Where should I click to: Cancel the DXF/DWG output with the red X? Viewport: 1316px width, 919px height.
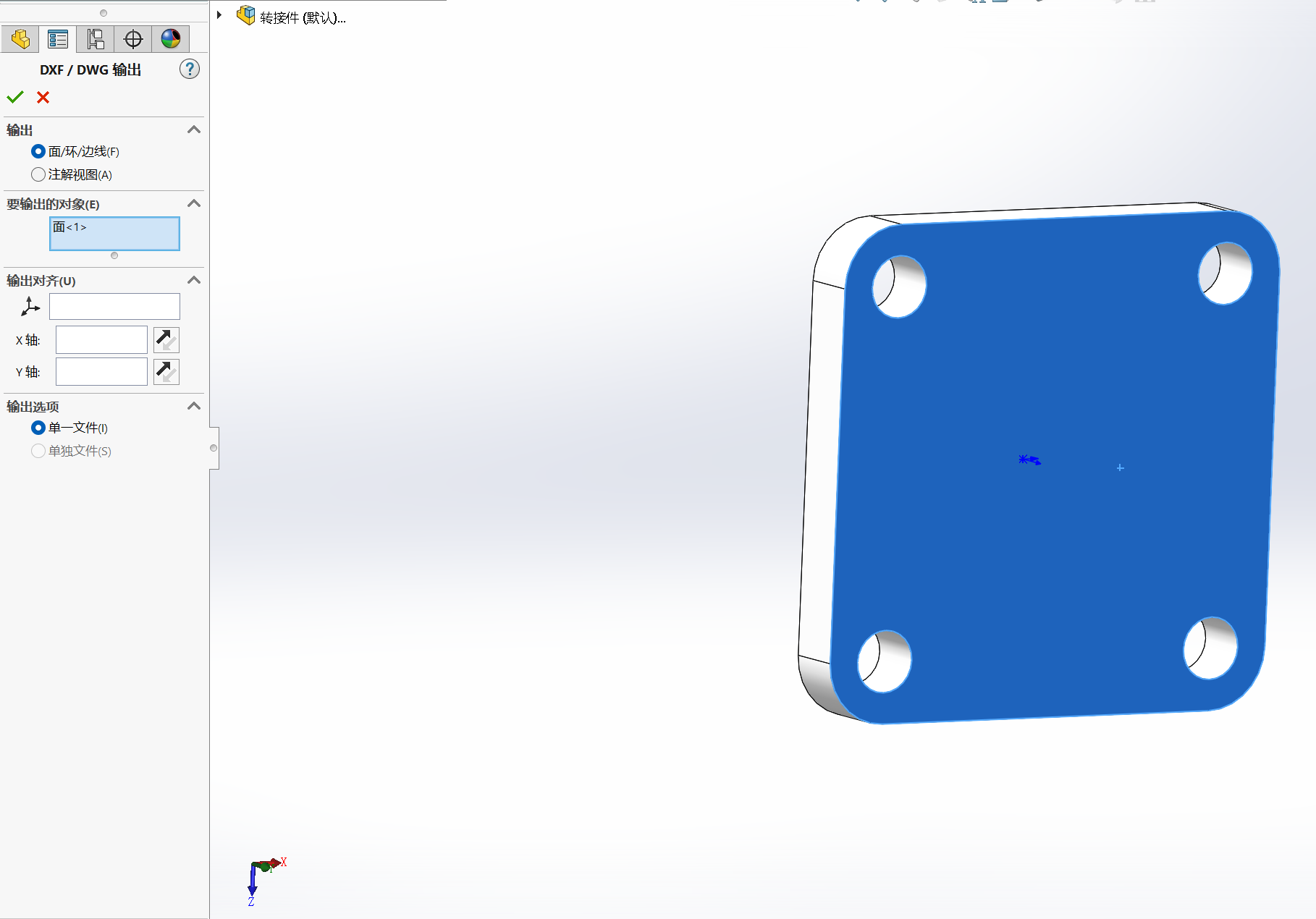[43, 97]
